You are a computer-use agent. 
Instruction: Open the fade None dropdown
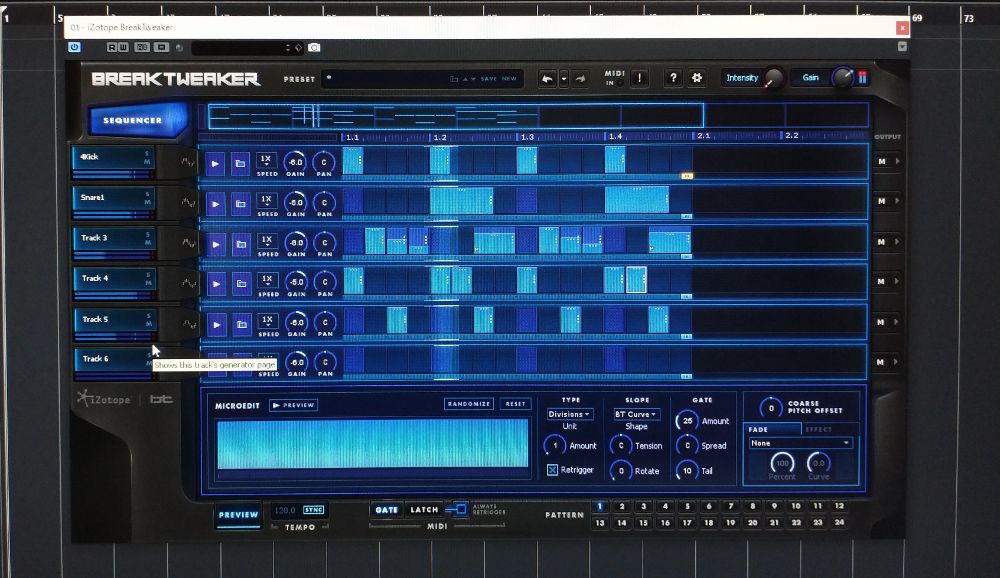(800, 443)
